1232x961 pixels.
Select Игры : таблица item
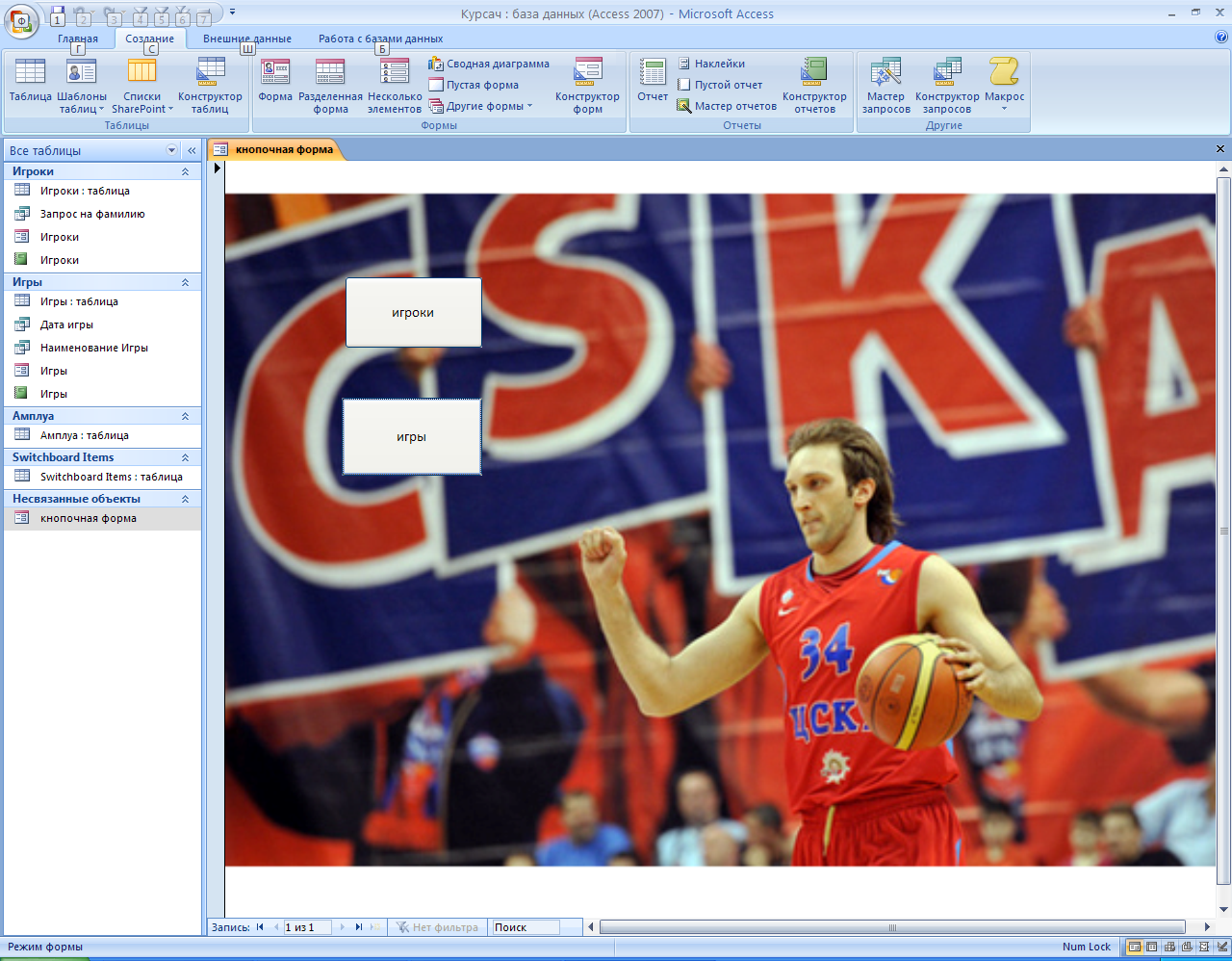point(103,301)
